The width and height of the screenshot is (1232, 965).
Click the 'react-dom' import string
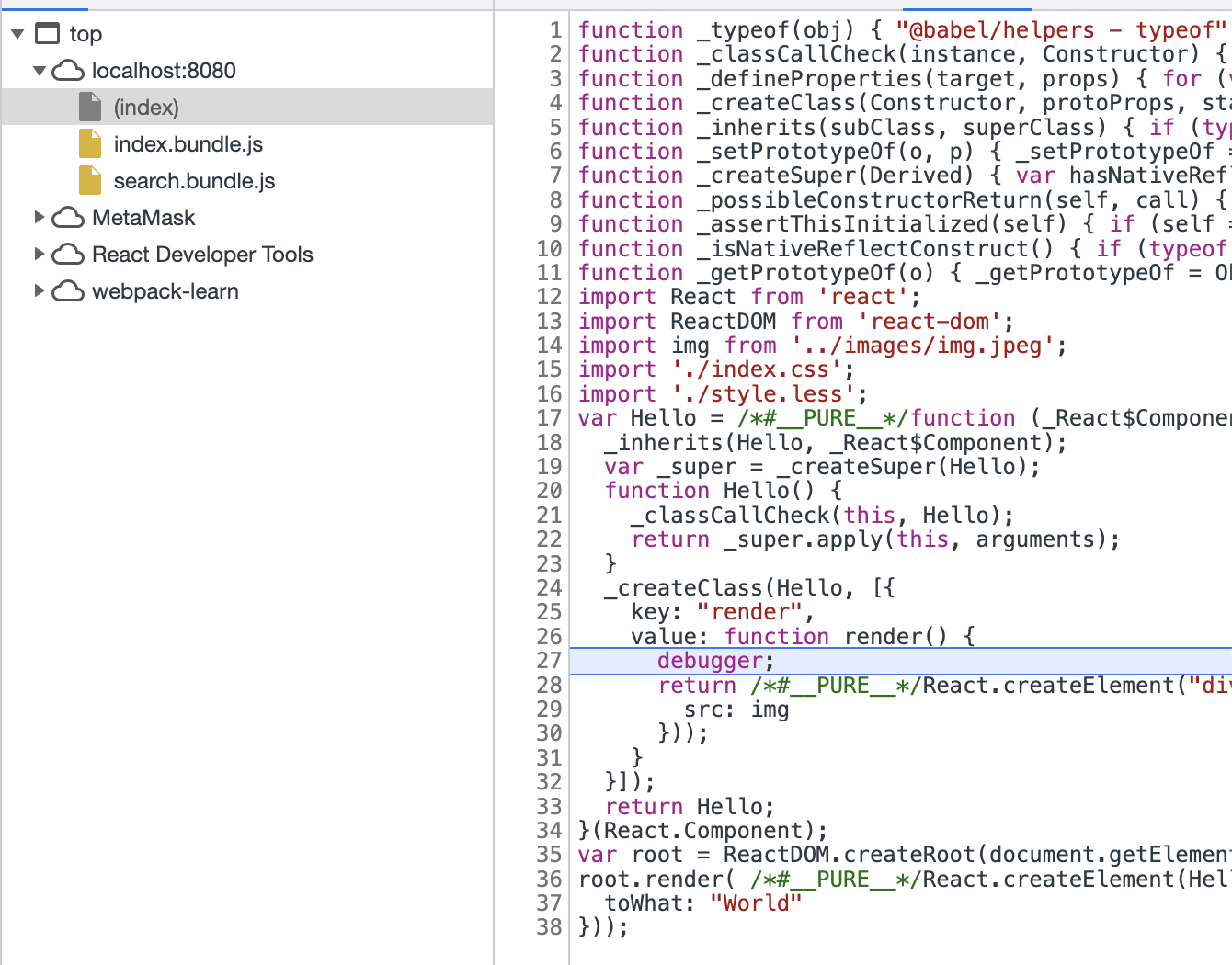tap(929, 322)
